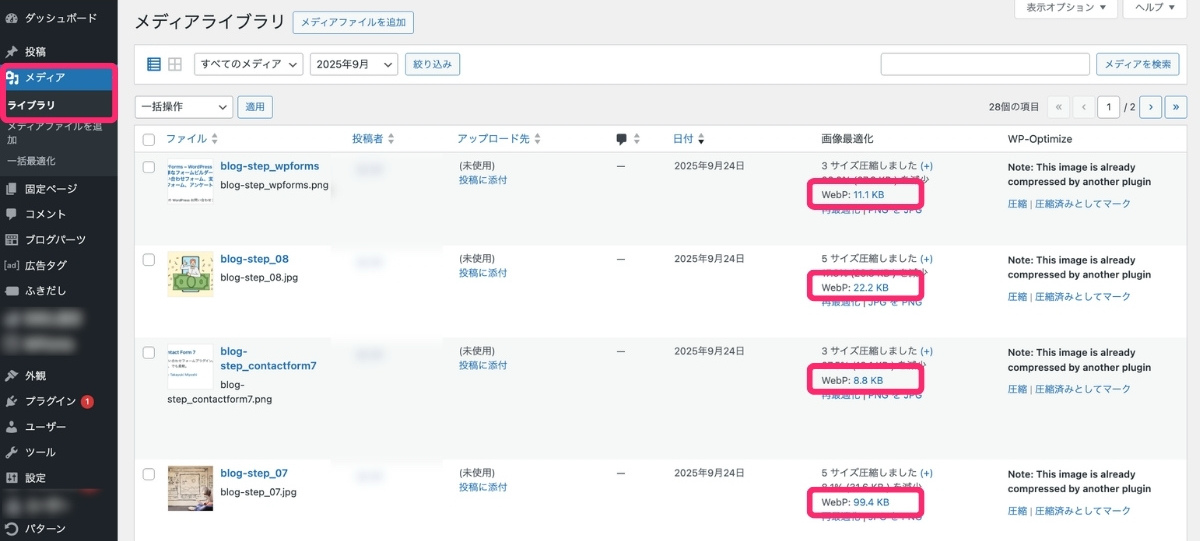Screen dimensions: 1200x541
Task: Switch to grid view icon
Action: point(175,64)
